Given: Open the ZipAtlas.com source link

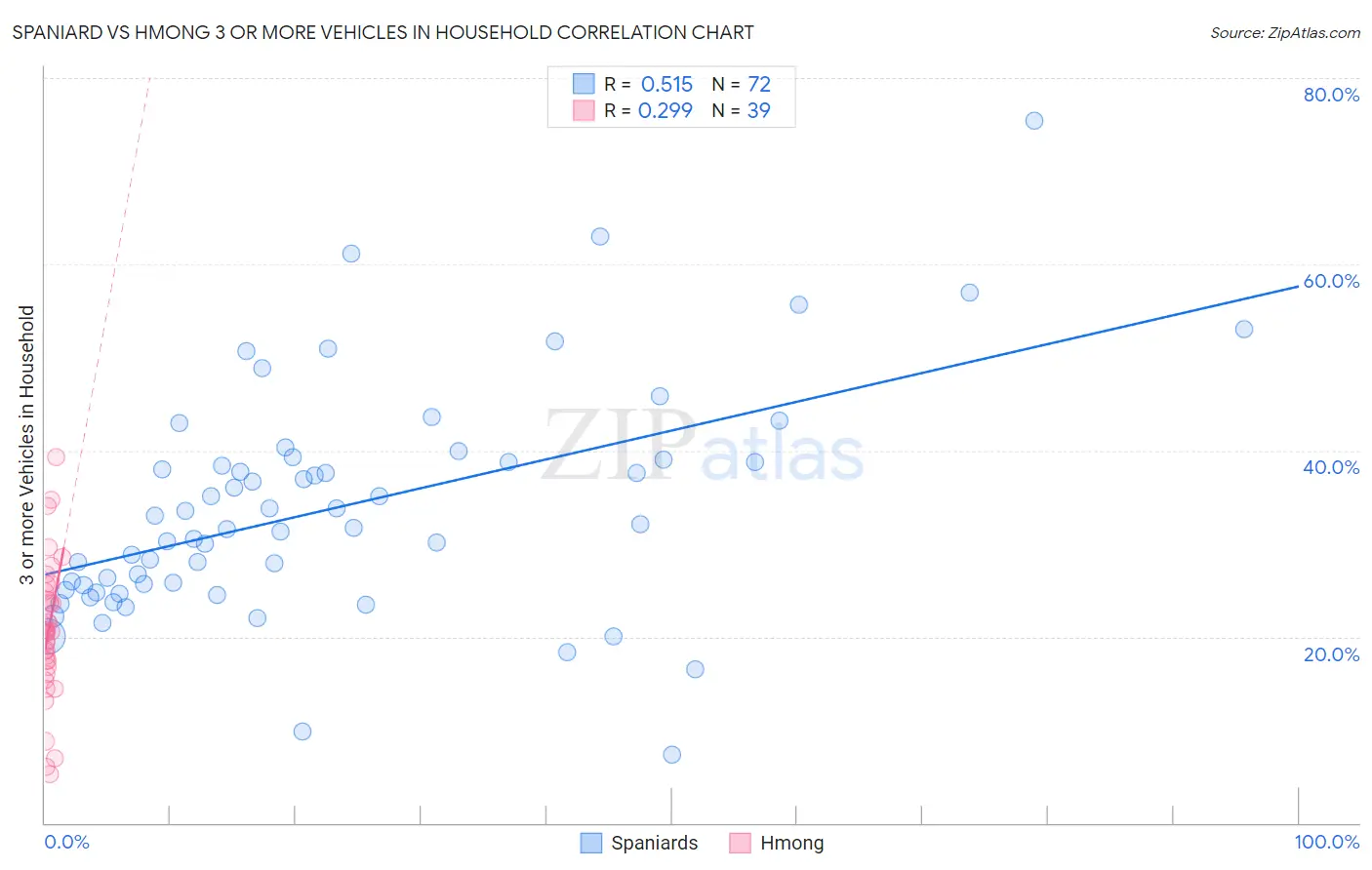Looking at the screenshot, I should point(1285,32).
